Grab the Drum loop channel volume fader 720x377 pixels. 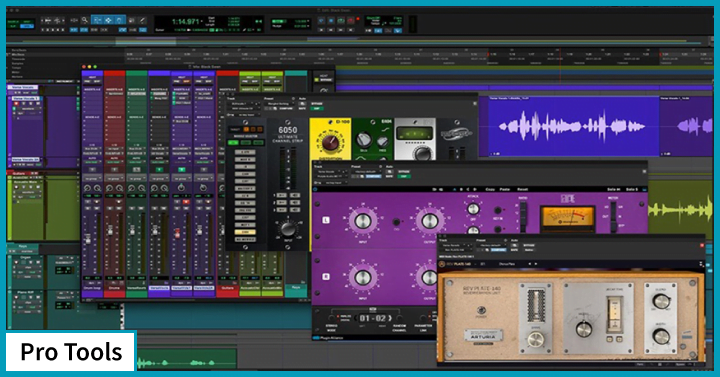coord(88,239)
